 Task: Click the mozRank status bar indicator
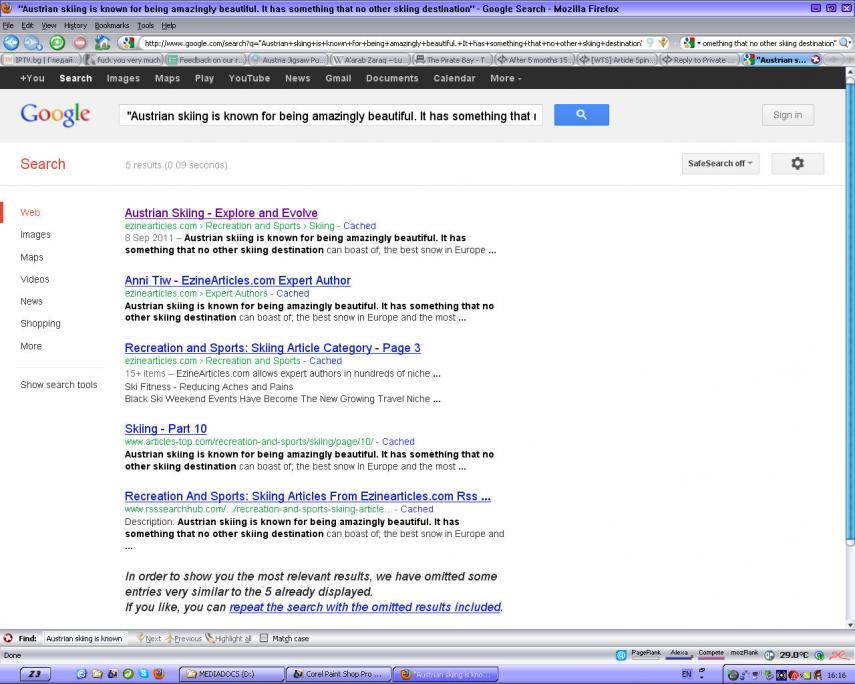tap(744, 654)
